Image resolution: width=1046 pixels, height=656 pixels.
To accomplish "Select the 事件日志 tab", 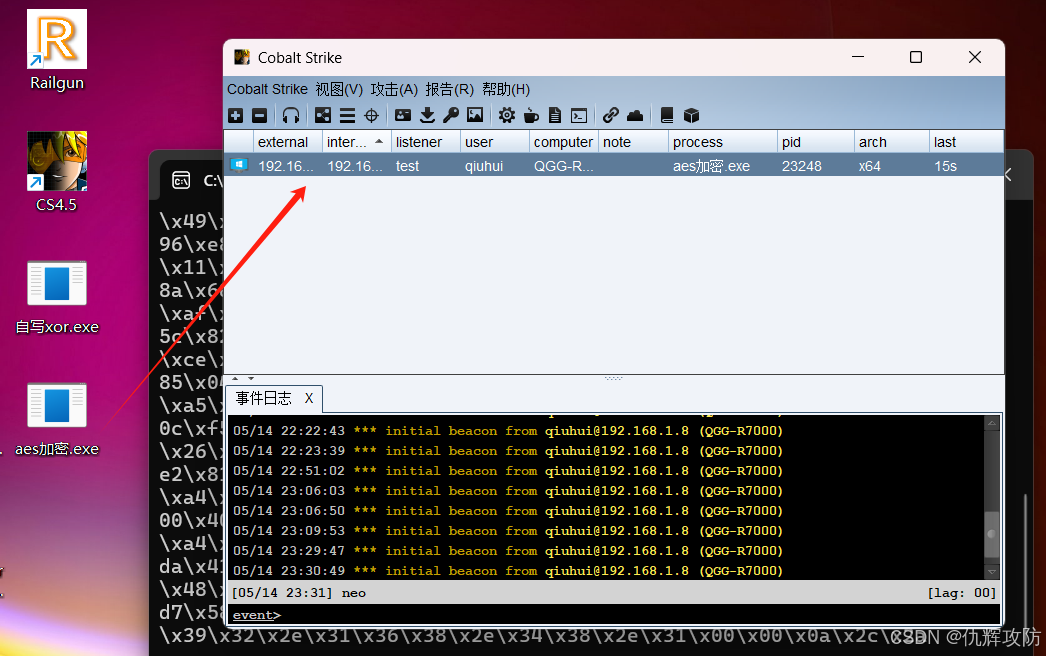I will 264,398.
